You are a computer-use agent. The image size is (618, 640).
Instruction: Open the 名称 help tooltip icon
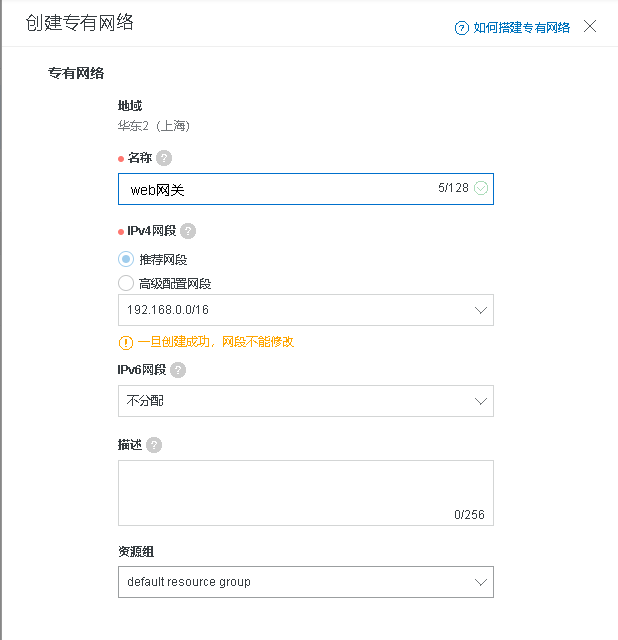164,158
